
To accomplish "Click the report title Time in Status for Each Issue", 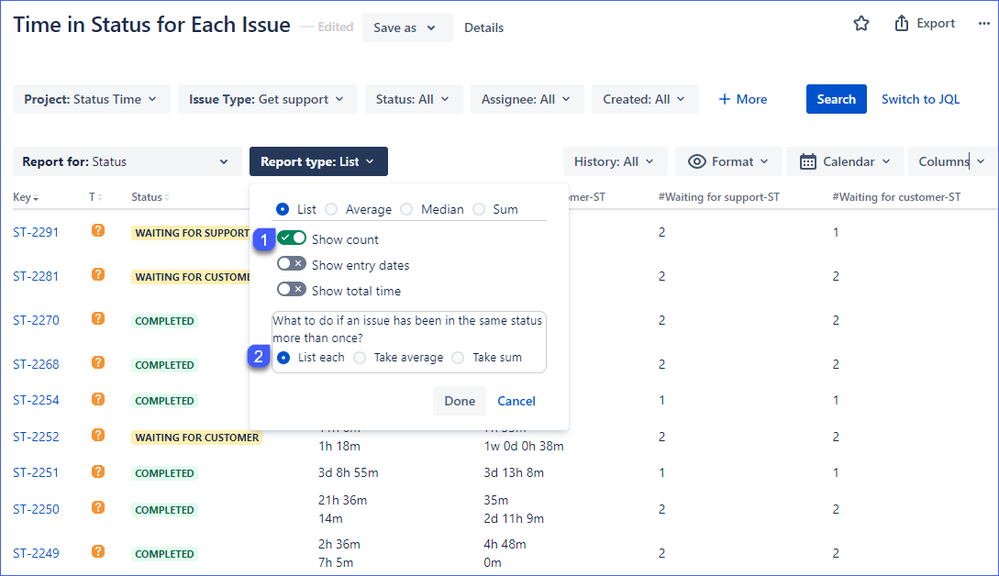I will point(152,25).
